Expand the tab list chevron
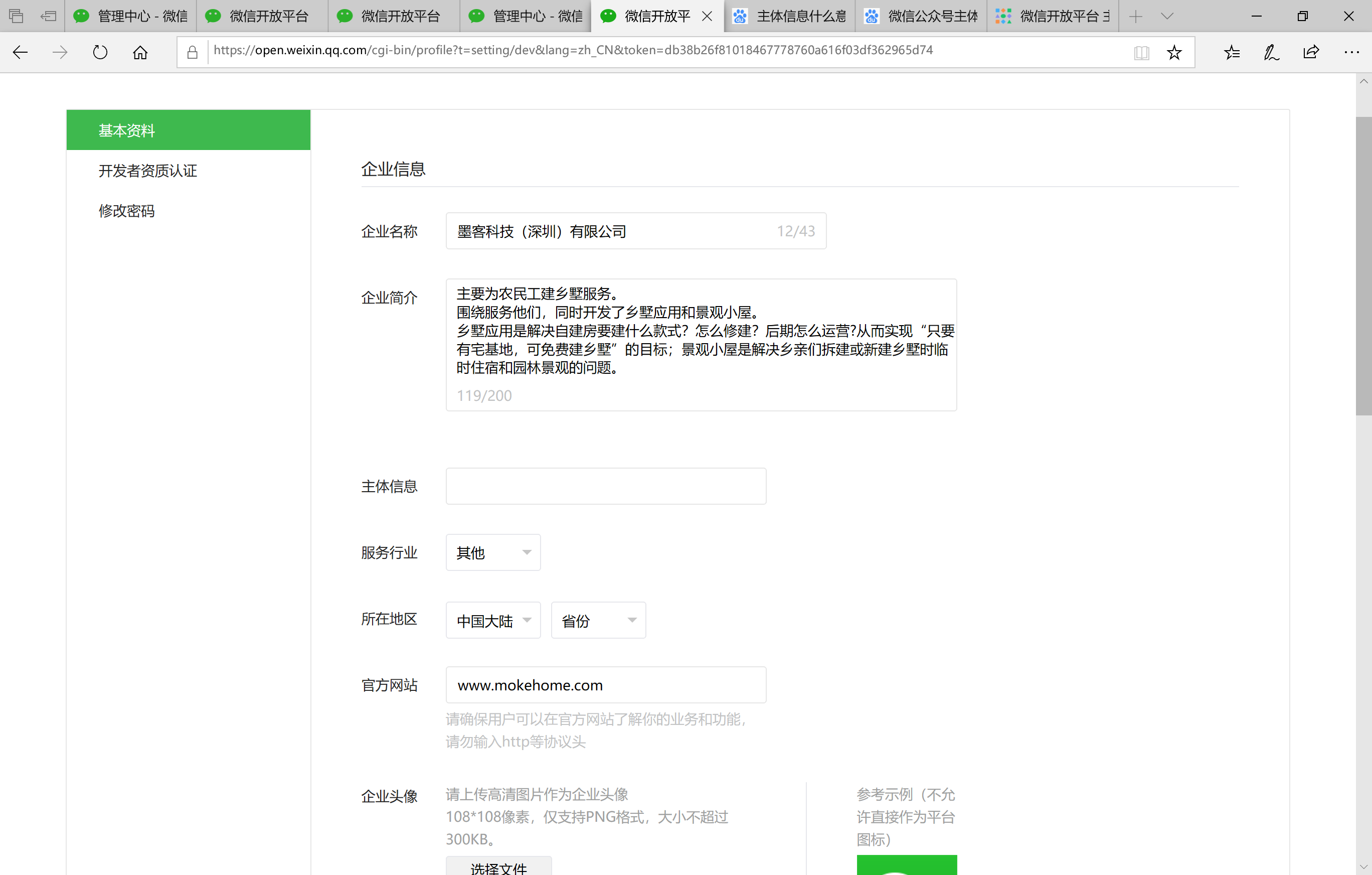Screen dimensions: 1372x875 pyautogui.click(x=1167, y=16)
